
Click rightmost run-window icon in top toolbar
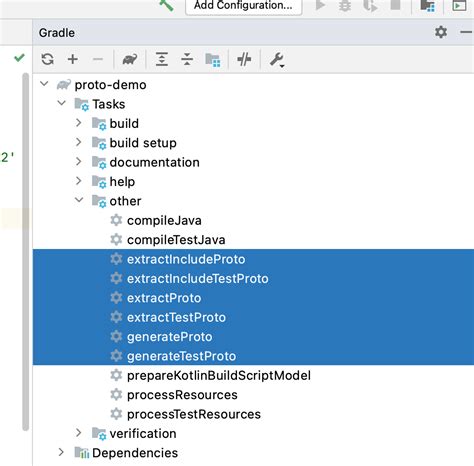(x=459, y=5)
